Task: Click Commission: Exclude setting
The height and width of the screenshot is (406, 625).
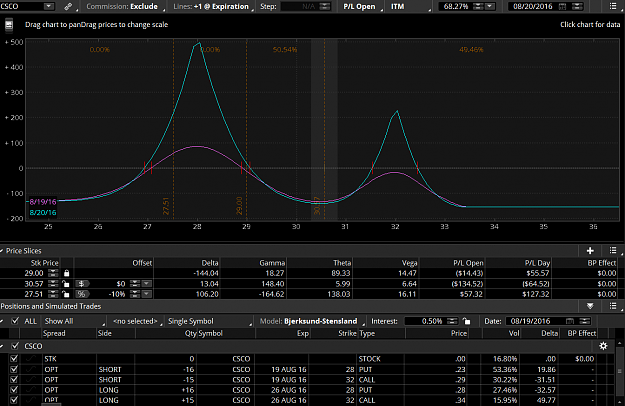Action: click(125, 6)
